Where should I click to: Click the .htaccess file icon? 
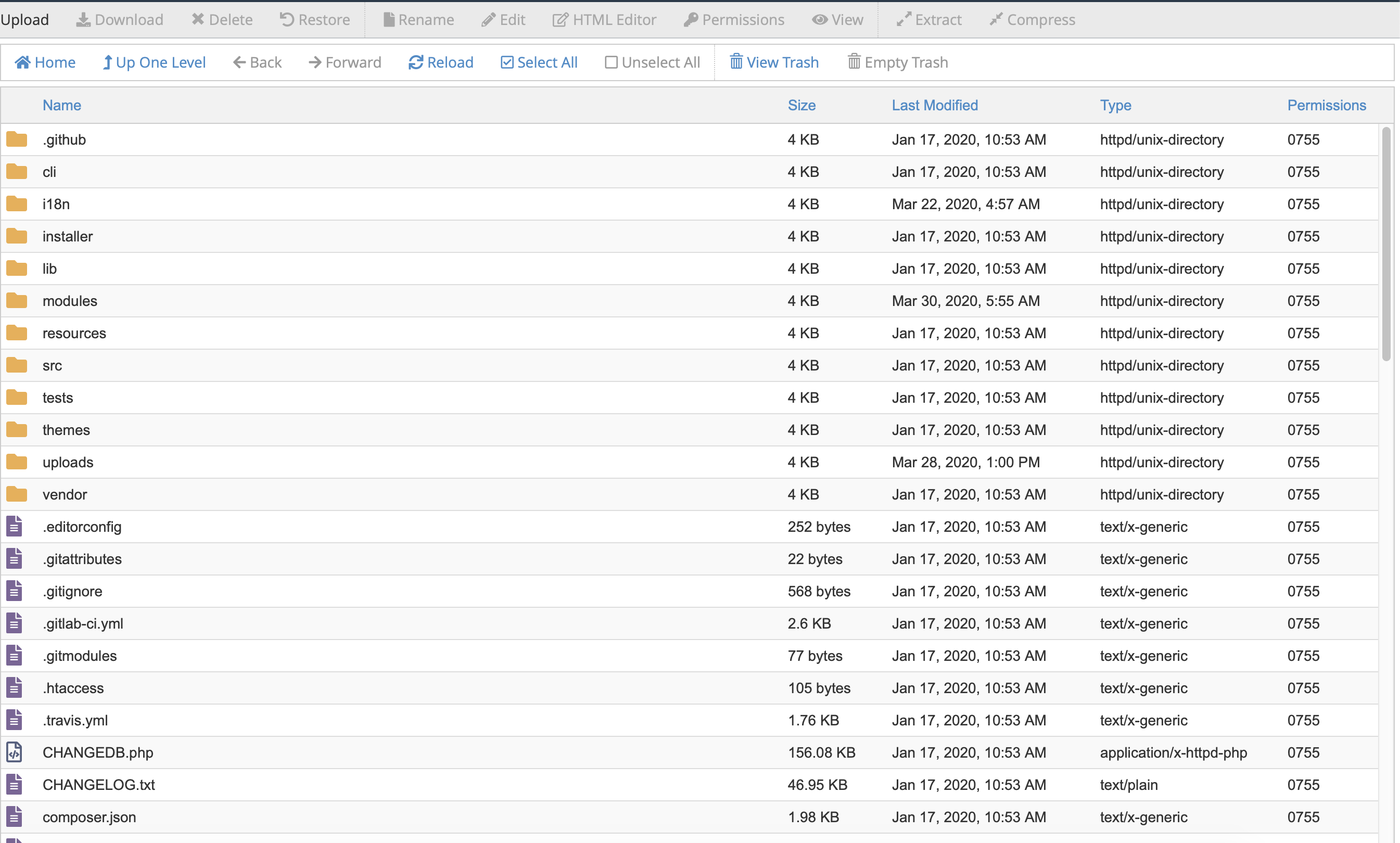(14, 688)
